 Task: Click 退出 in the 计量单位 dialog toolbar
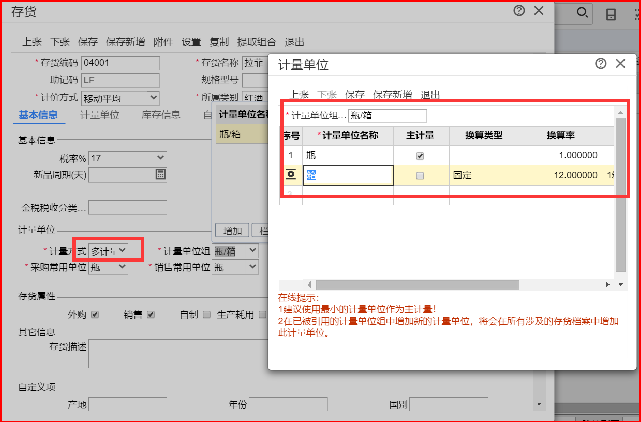430,94
